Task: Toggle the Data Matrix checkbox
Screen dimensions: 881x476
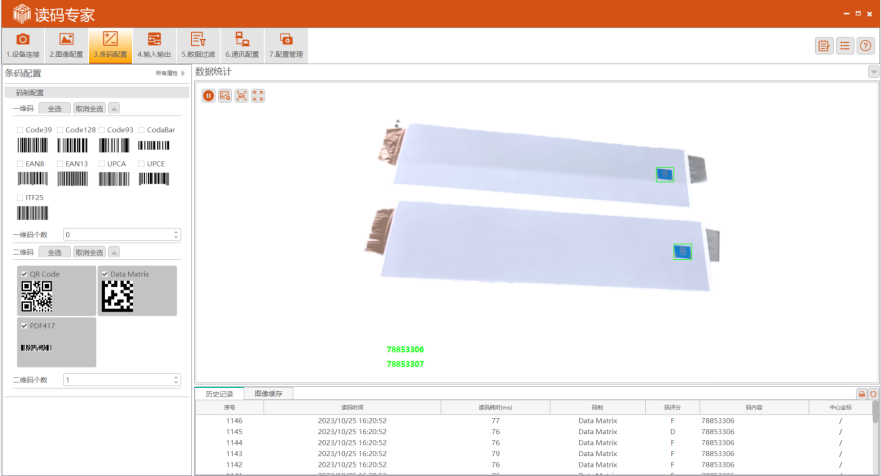Action: [x=105, y=274]
